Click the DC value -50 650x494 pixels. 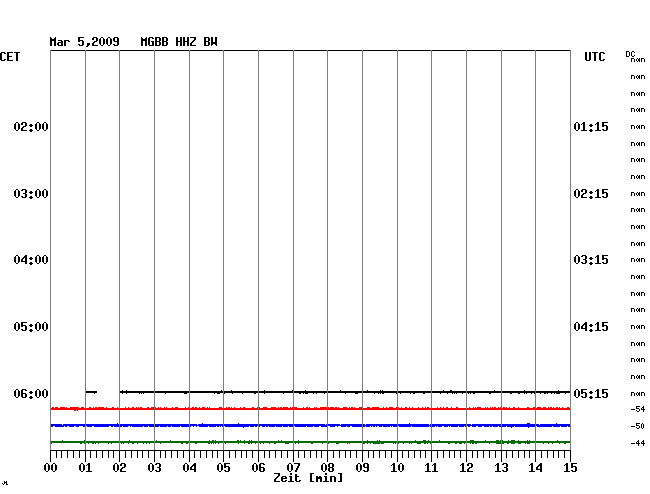[x=638, y=426]
